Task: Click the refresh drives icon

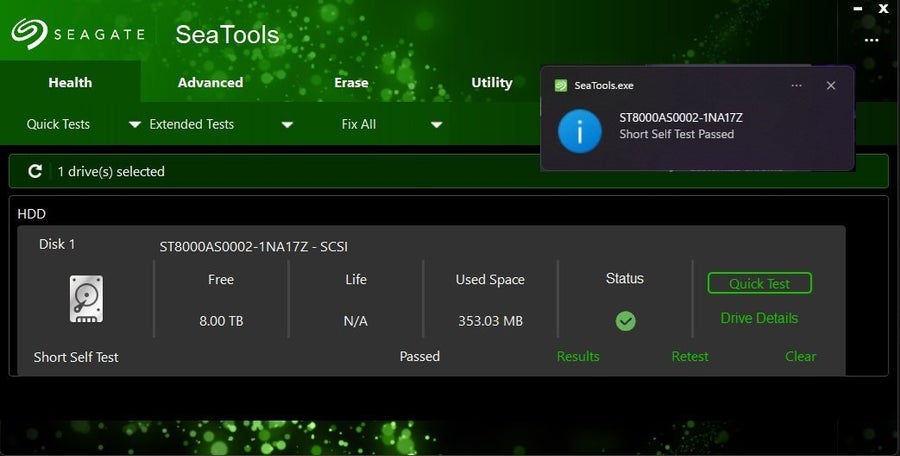Action: coord(35,171)
